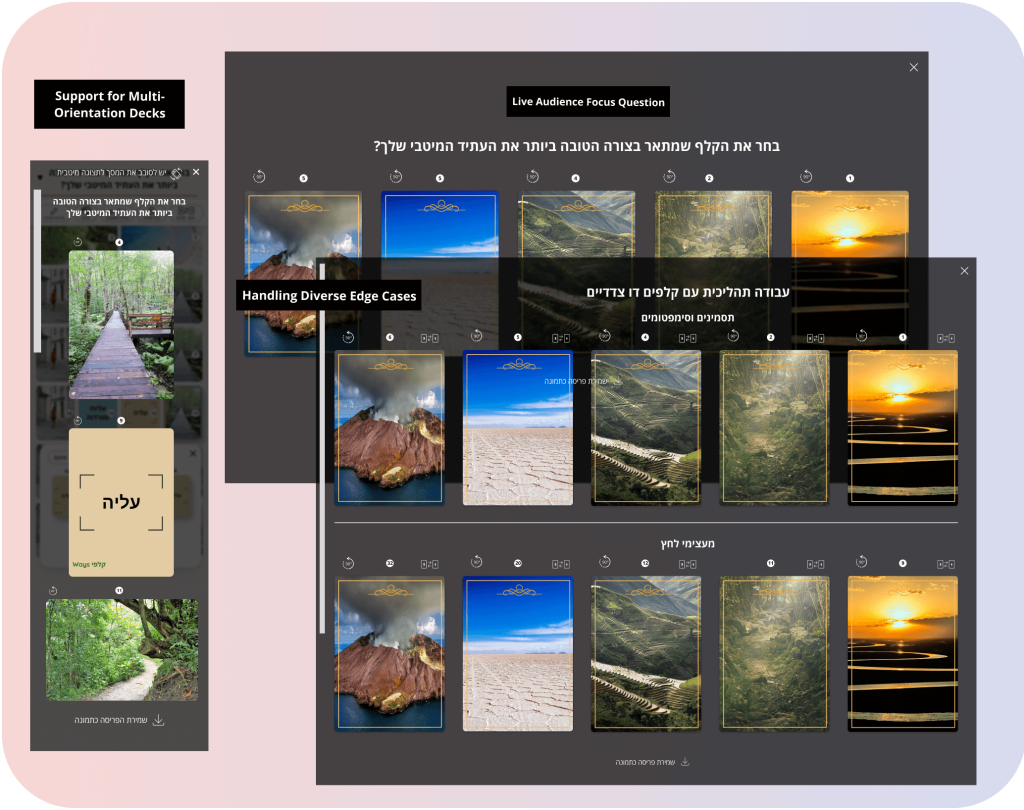Click the download icon at bottom of front window
1024x810 pixels.
coord(685,762)
